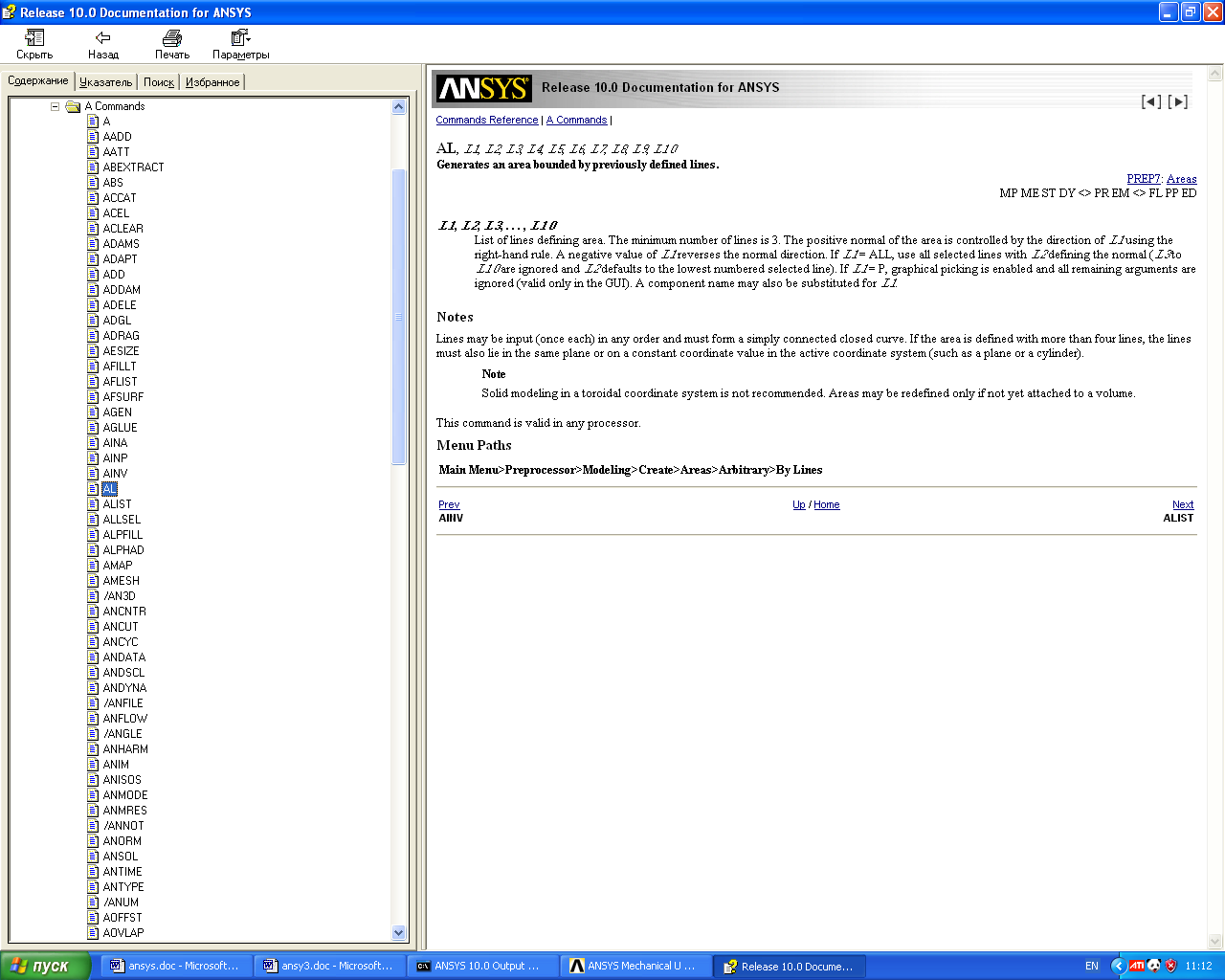Follow the PREP7 link
This screenshot has width=1225, height=980.
(1144, 179)
